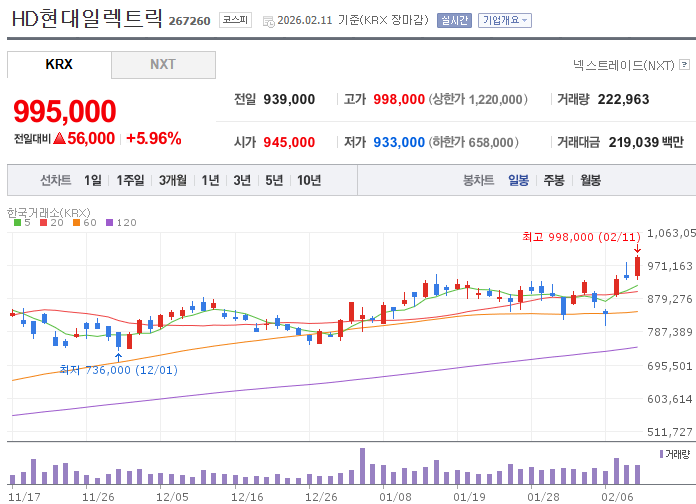Click the open price value 945,000
Screen dimensions: 696x504
click(289, 143)
